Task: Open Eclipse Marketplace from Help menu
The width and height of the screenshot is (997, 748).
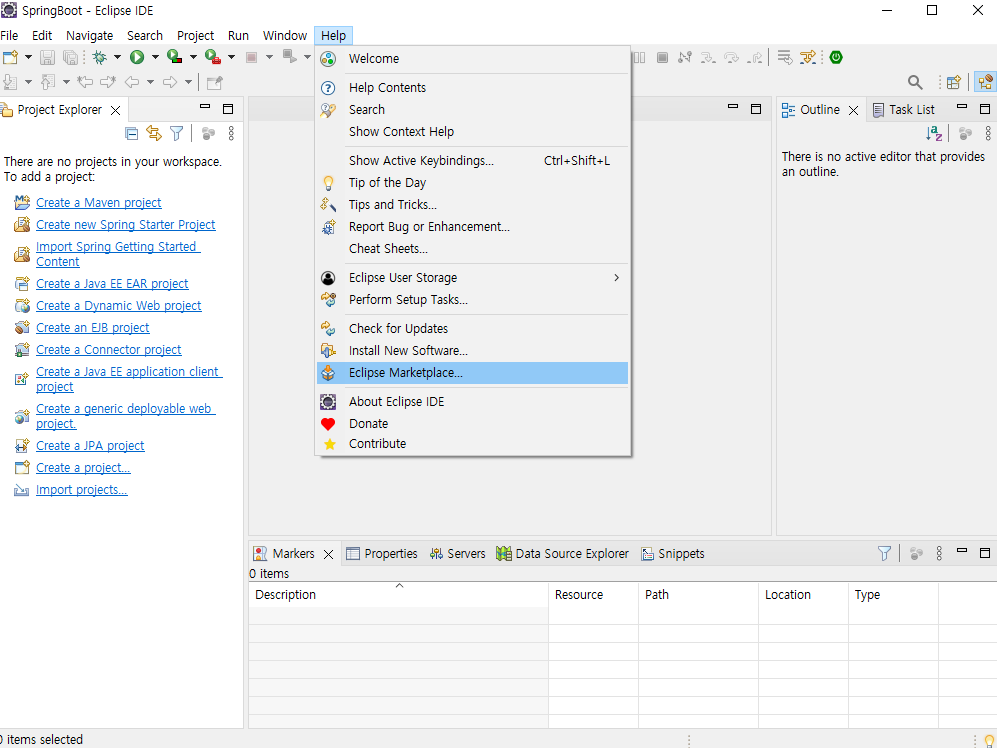Action: tap(472, 373)
